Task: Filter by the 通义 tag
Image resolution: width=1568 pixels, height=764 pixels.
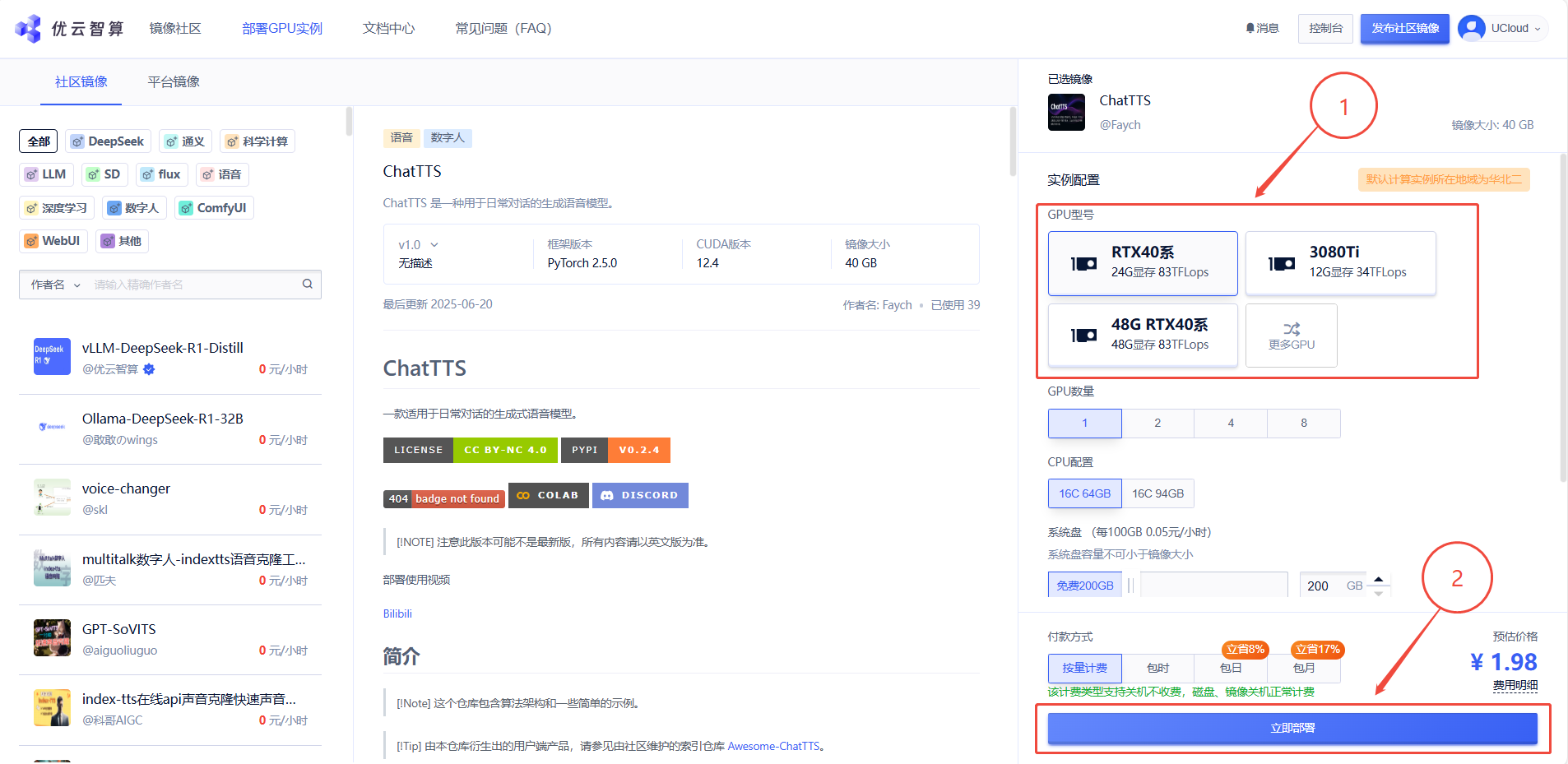Action: [185, 141]
